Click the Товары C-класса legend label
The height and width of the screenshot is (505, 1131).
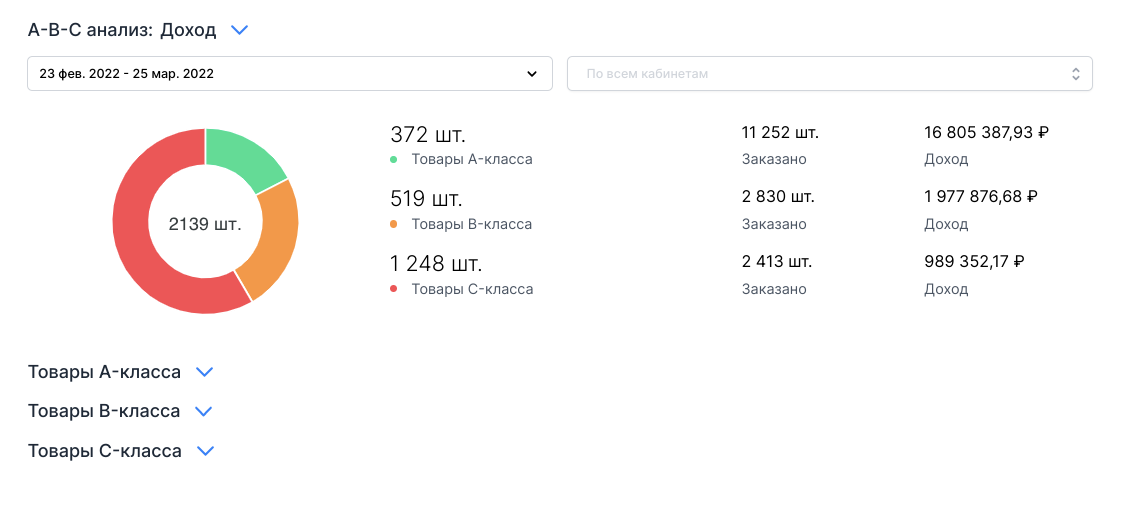(x=472, y=289)
